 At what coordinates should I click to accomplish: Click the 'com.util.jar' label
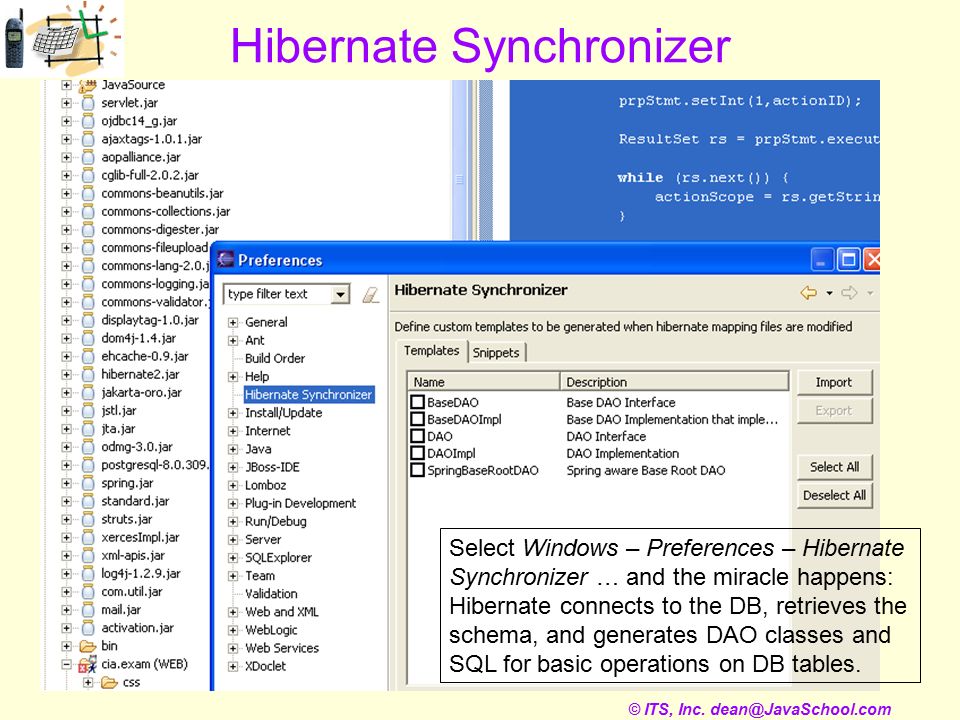tap(132, 592)
